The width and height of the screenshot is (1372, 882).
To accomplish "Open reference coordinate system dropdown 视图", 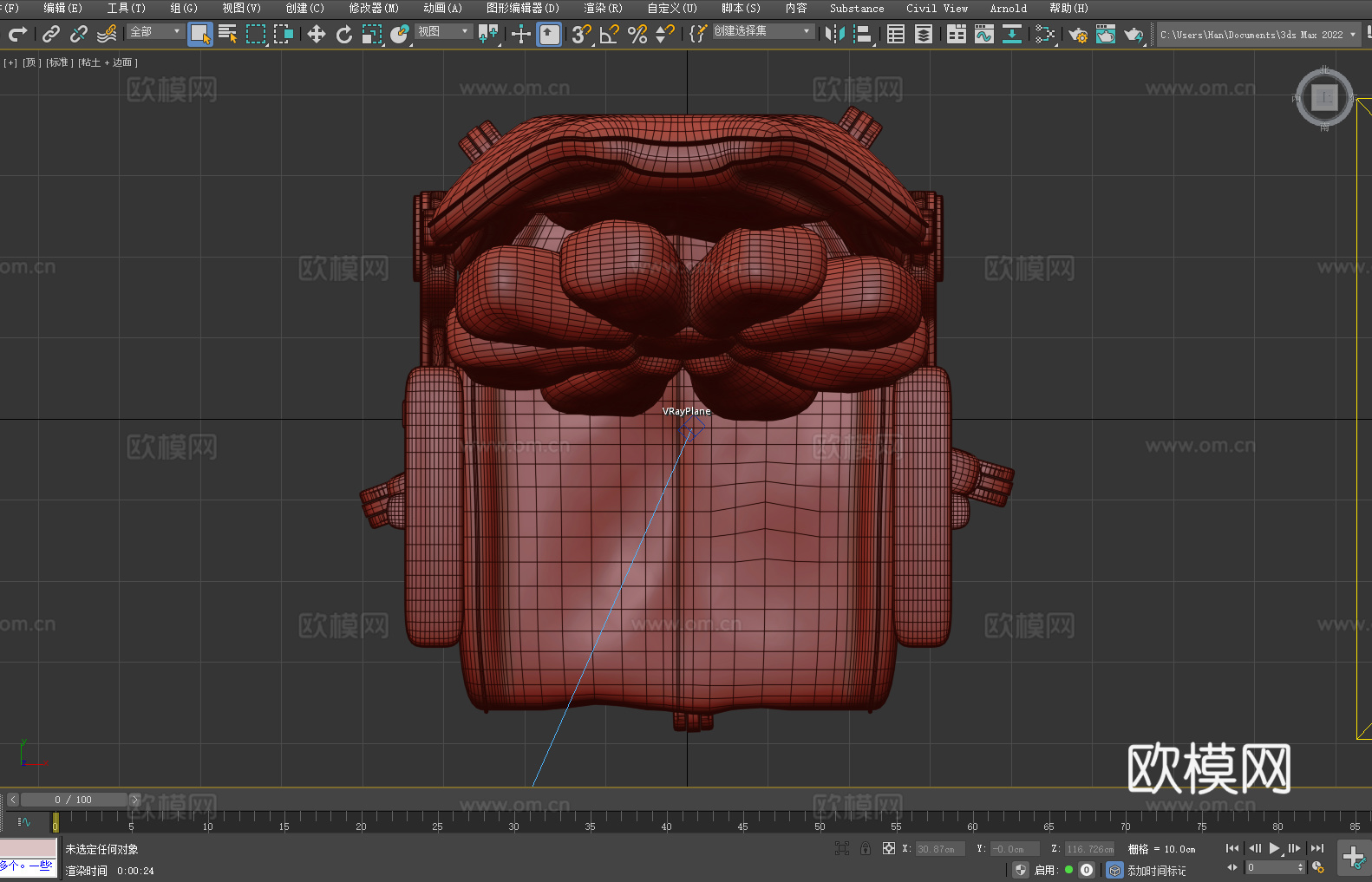I will click(443, 31).
